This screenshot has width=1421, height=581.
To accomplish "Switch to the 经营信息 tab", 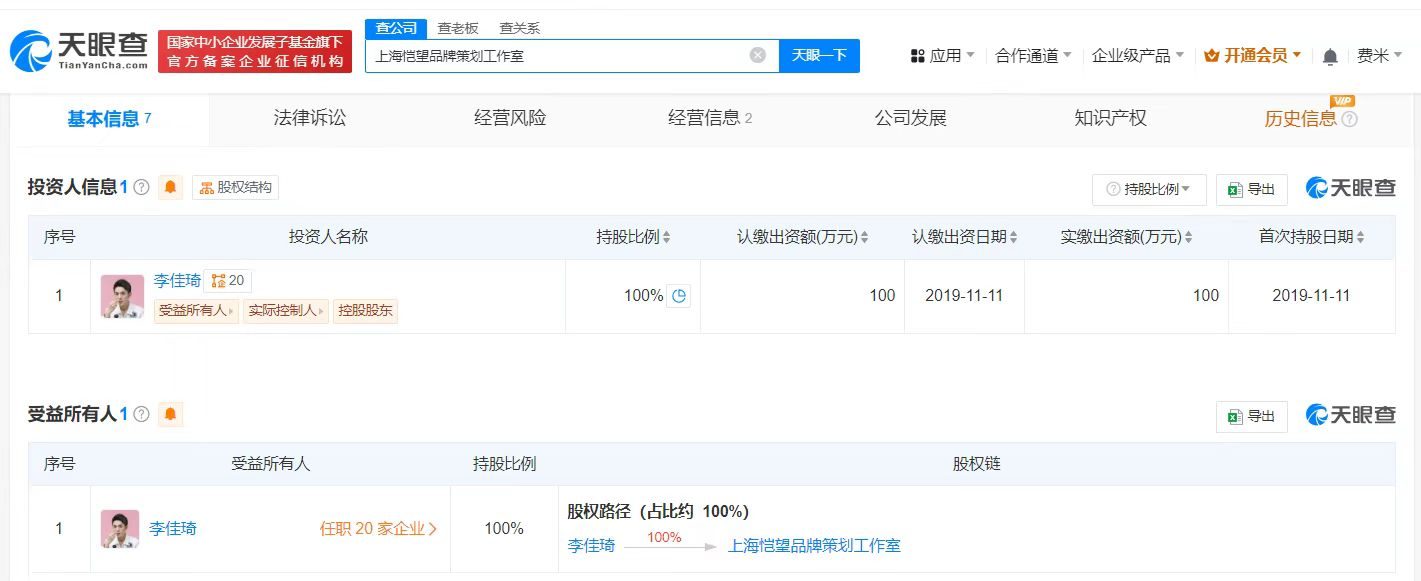I will click(703, 117).
